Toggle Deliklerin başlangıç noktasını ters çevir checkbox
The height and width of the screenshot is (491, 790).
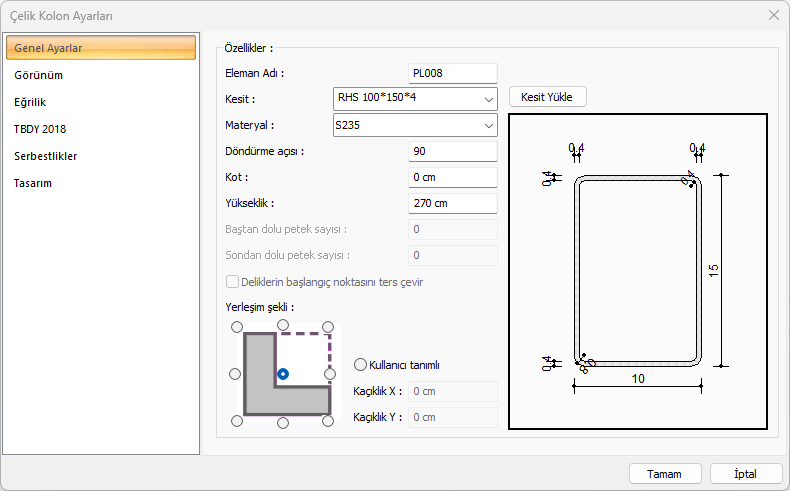pyautogui.click(x=233, y=282)
